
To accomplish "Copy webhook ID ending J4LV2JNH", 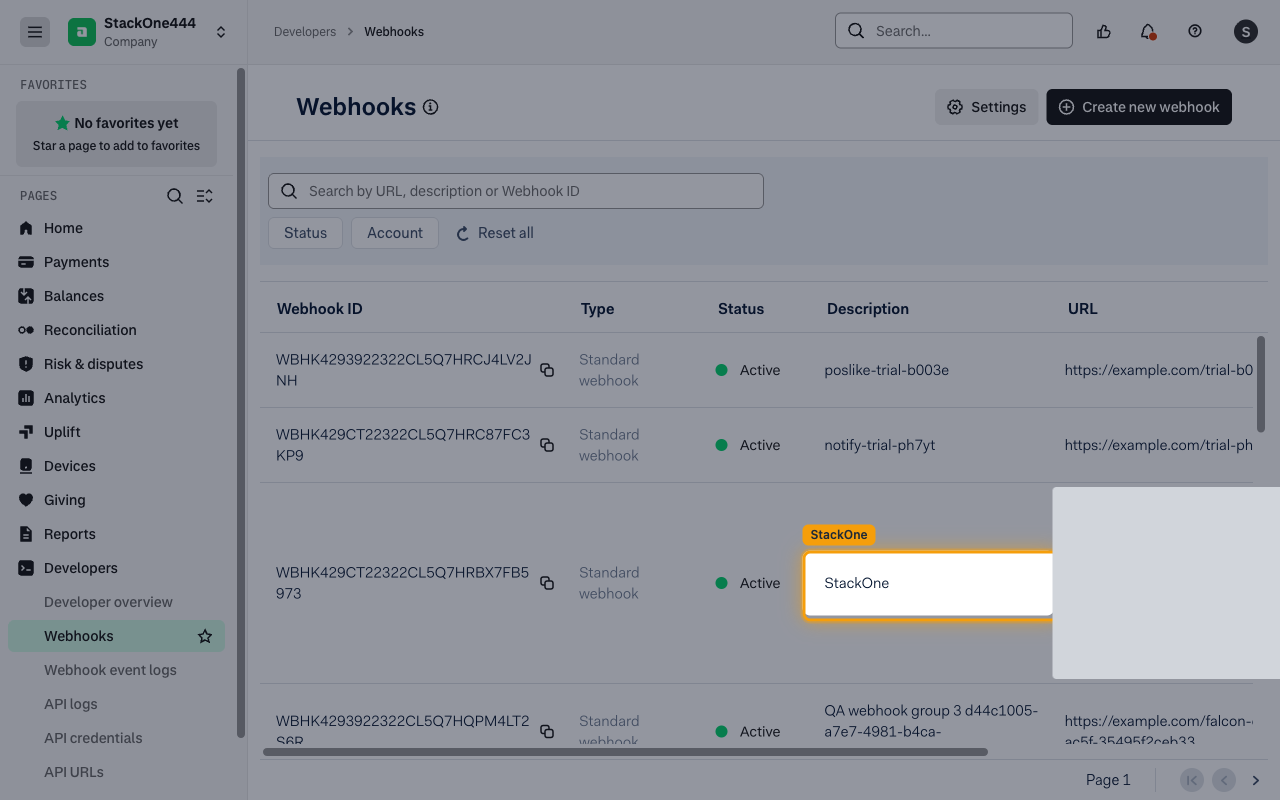I will (547, 370).
